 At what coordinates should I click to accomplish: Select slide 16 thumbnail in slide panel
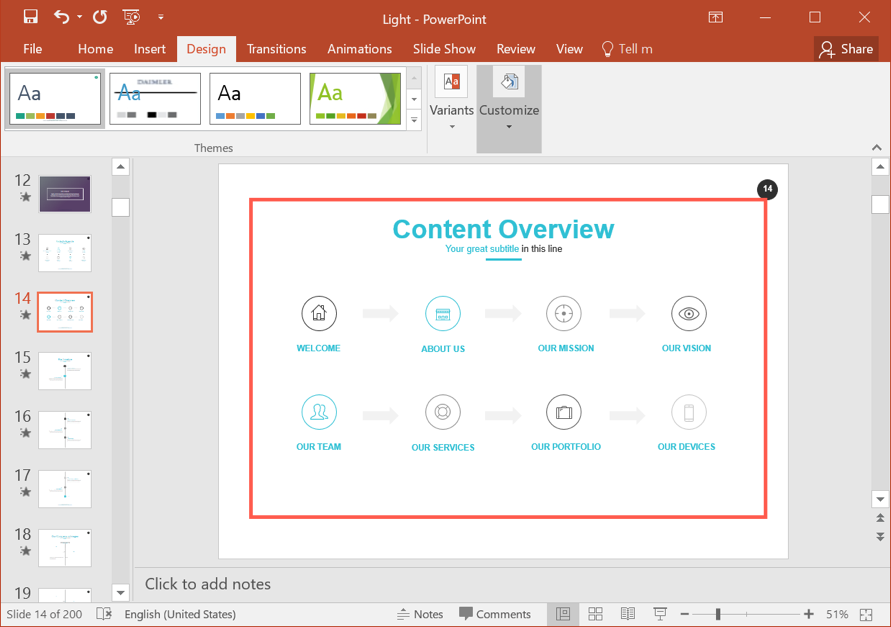pyautogui.click(x=65, y=430)
